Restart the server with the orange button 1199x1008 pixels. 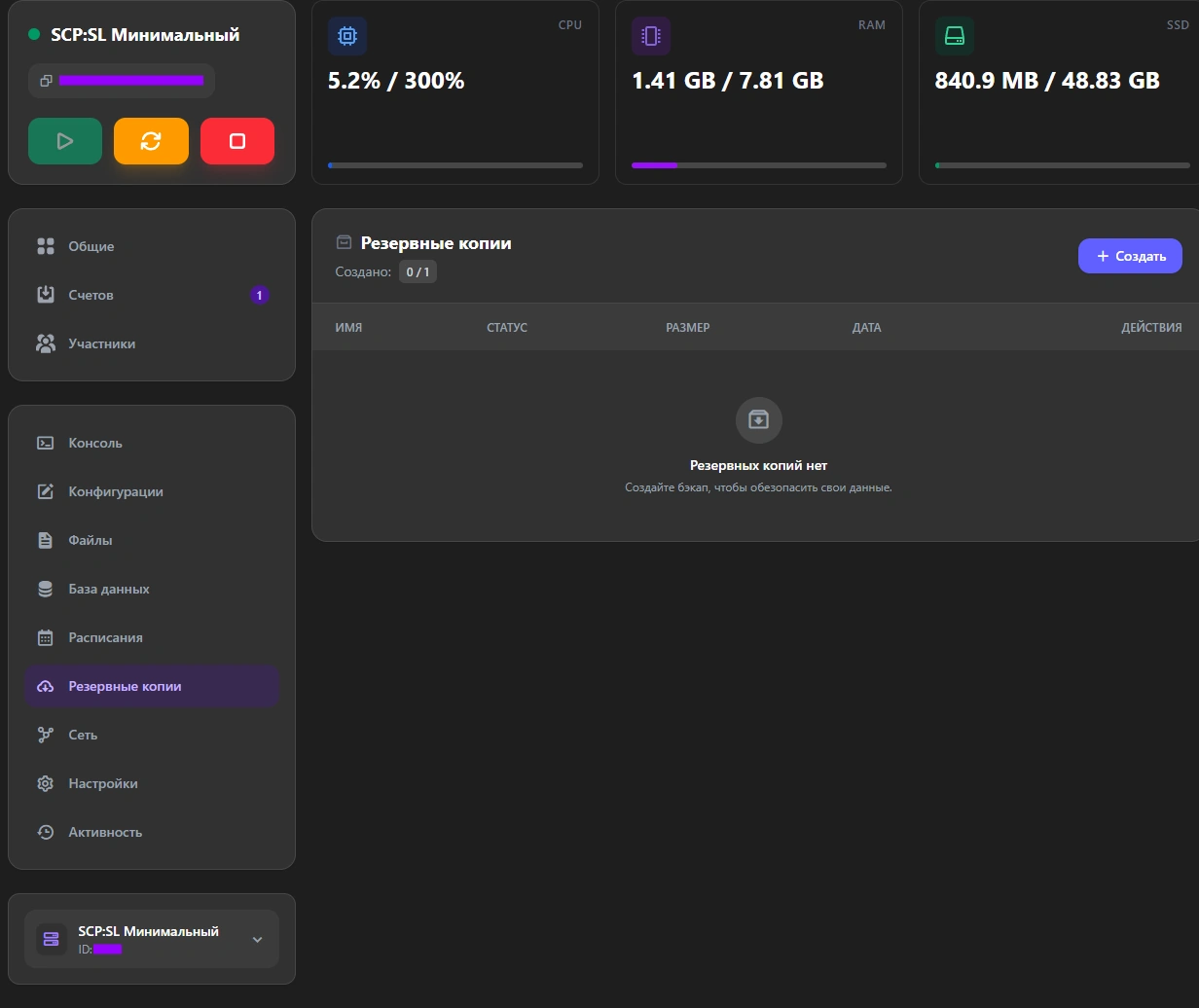click(x=151, y=141)
